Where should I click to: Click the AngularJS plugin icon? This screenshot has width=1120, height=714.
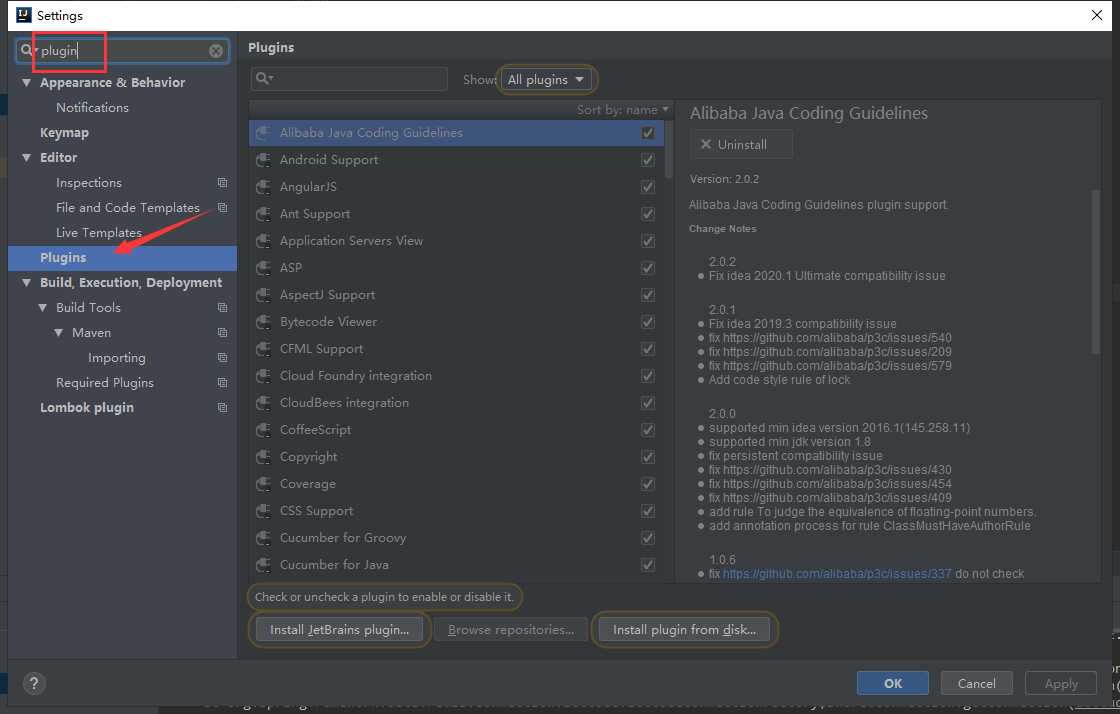pyautogui.click(x=264, y=187)
